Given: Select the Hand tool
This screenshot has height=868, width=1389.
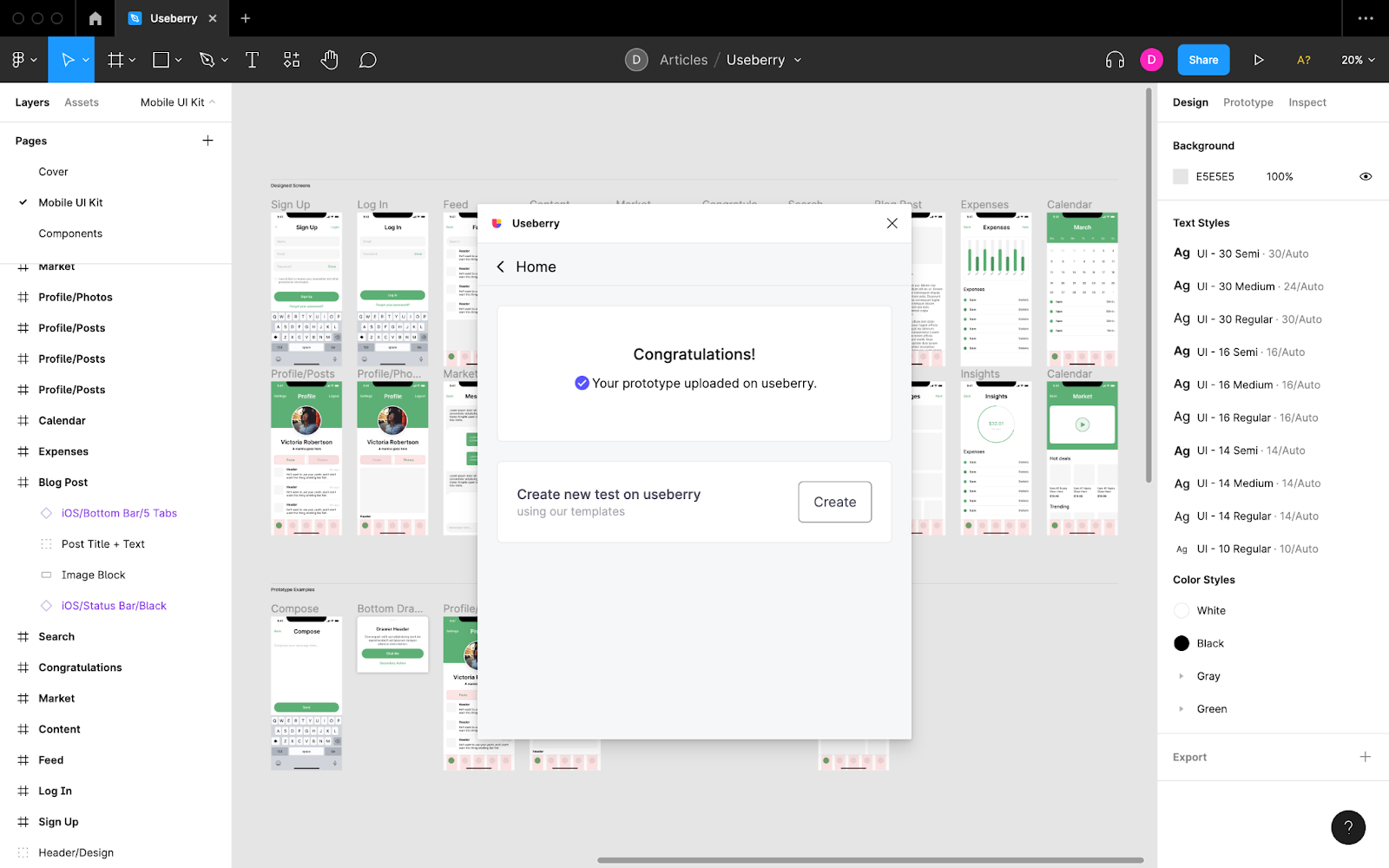Looking at the screenshot, I should 329,60.
